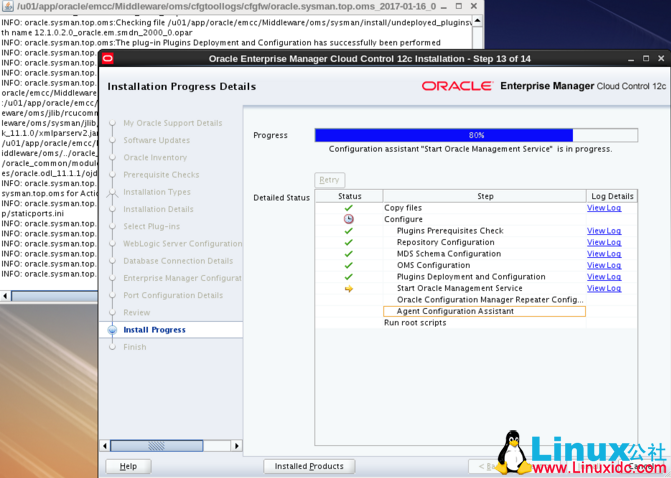
Task: Click the Installed Products button
Action: coord(309,466)
